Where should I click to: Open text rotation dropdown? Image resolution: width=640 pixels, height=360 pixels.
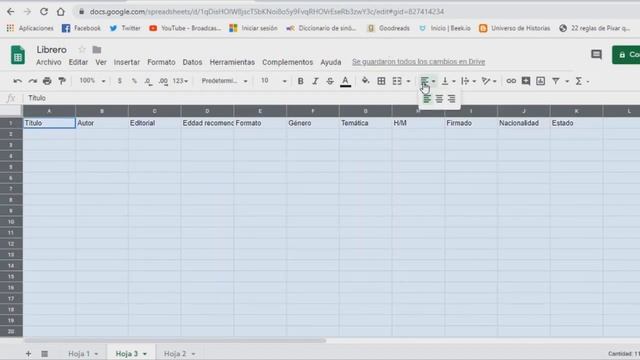click(489, 81)
